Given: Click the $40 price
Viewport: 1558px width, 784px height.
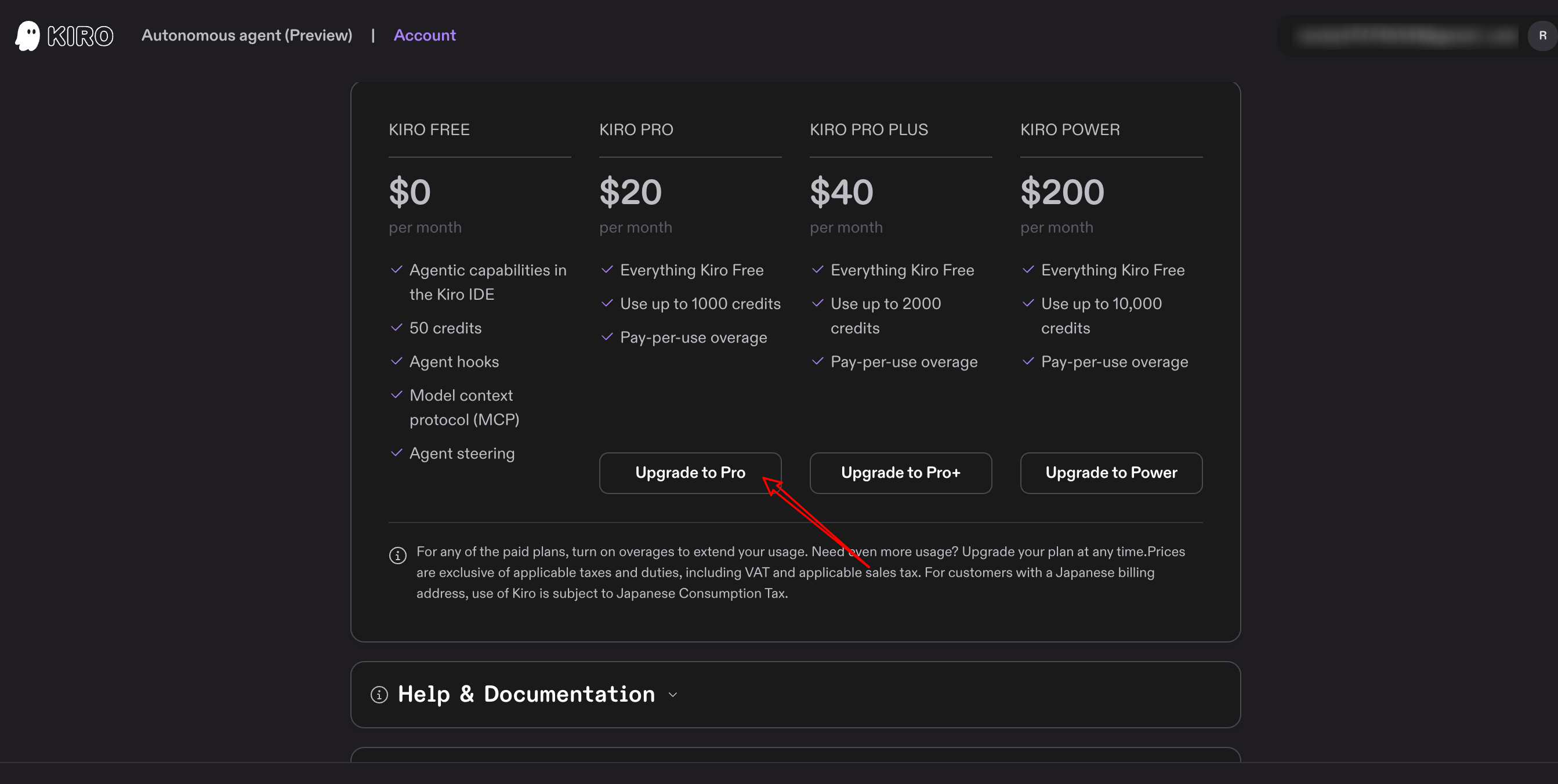Looking at the screenshot, I should coord(841,192).
